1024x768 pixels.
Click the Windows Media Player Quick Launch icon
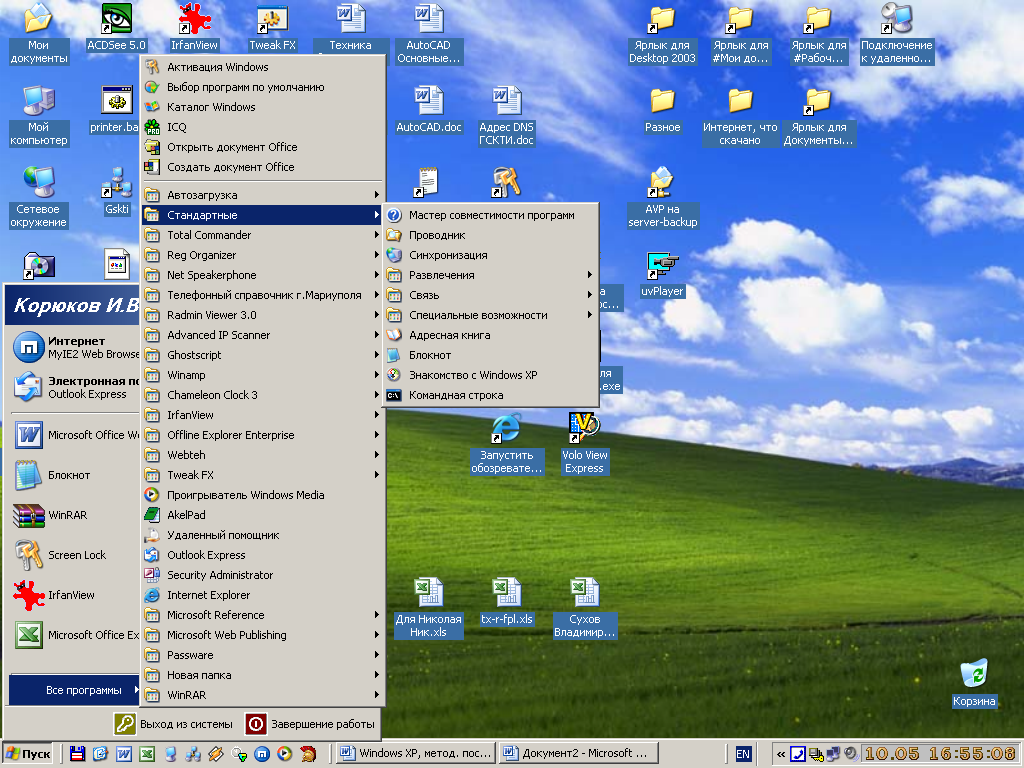(x=285, y=754)
